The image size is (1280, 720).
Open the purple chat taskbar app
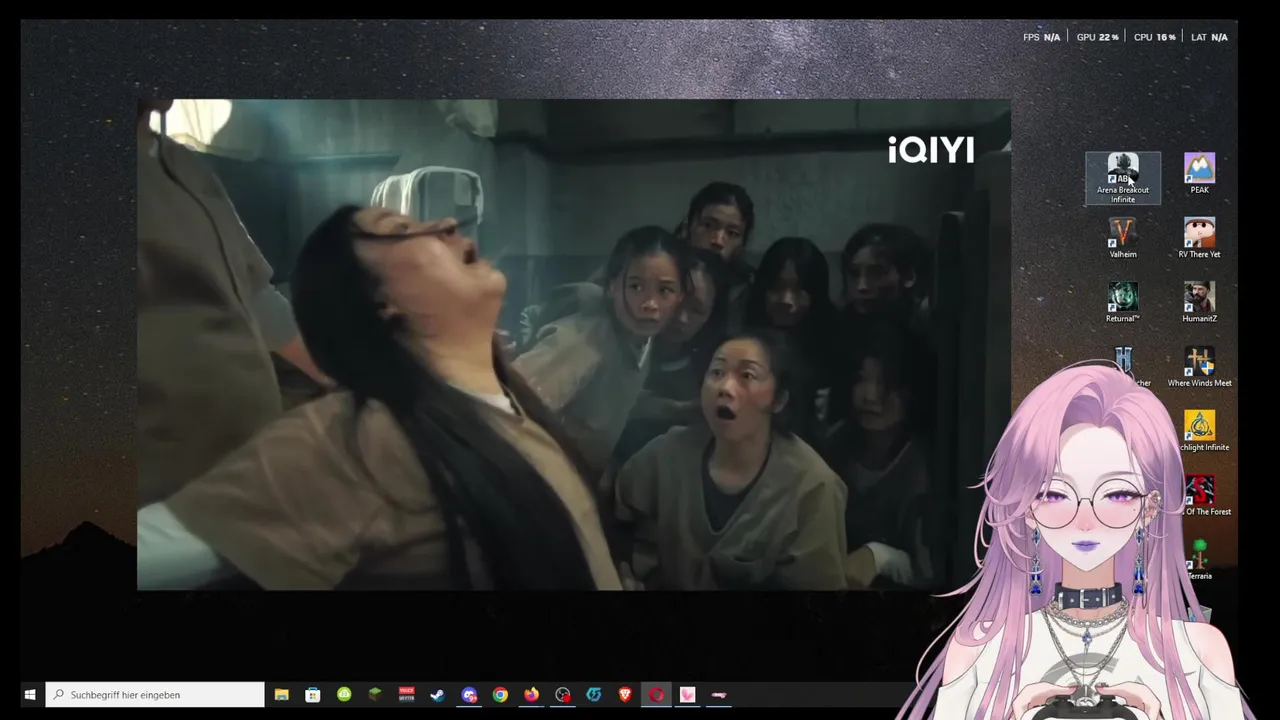point(469,695)
